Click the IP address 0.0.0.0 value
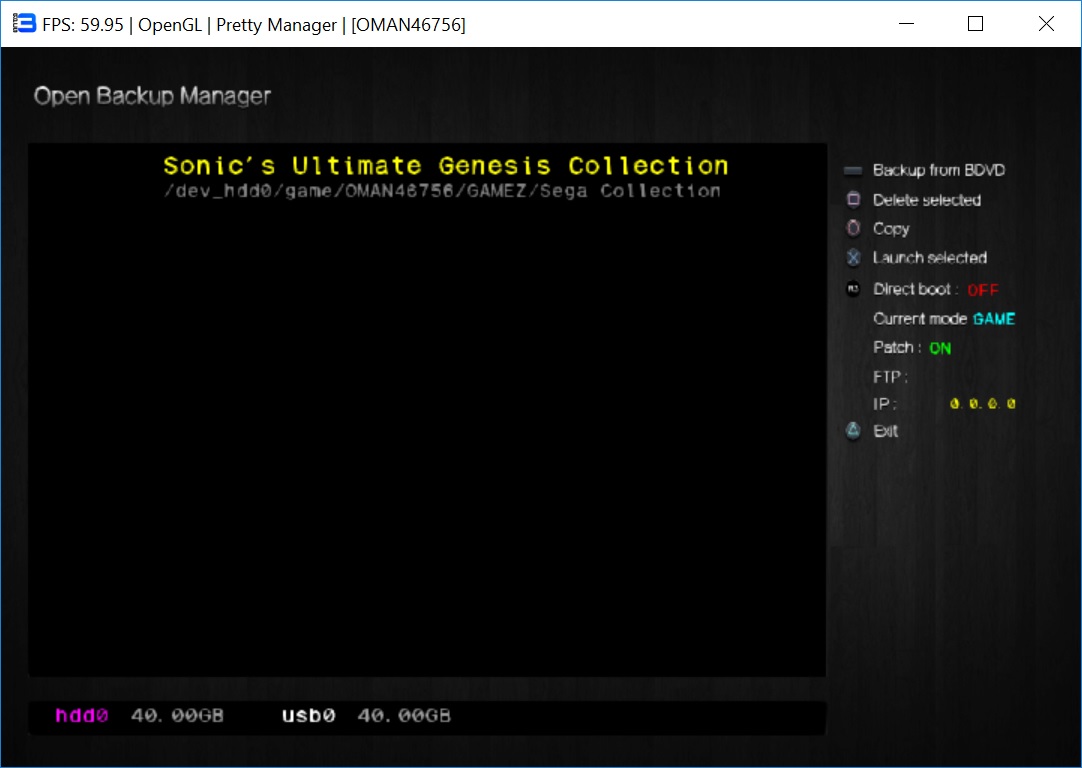1082x768 pixels. [x=983, y=404]
